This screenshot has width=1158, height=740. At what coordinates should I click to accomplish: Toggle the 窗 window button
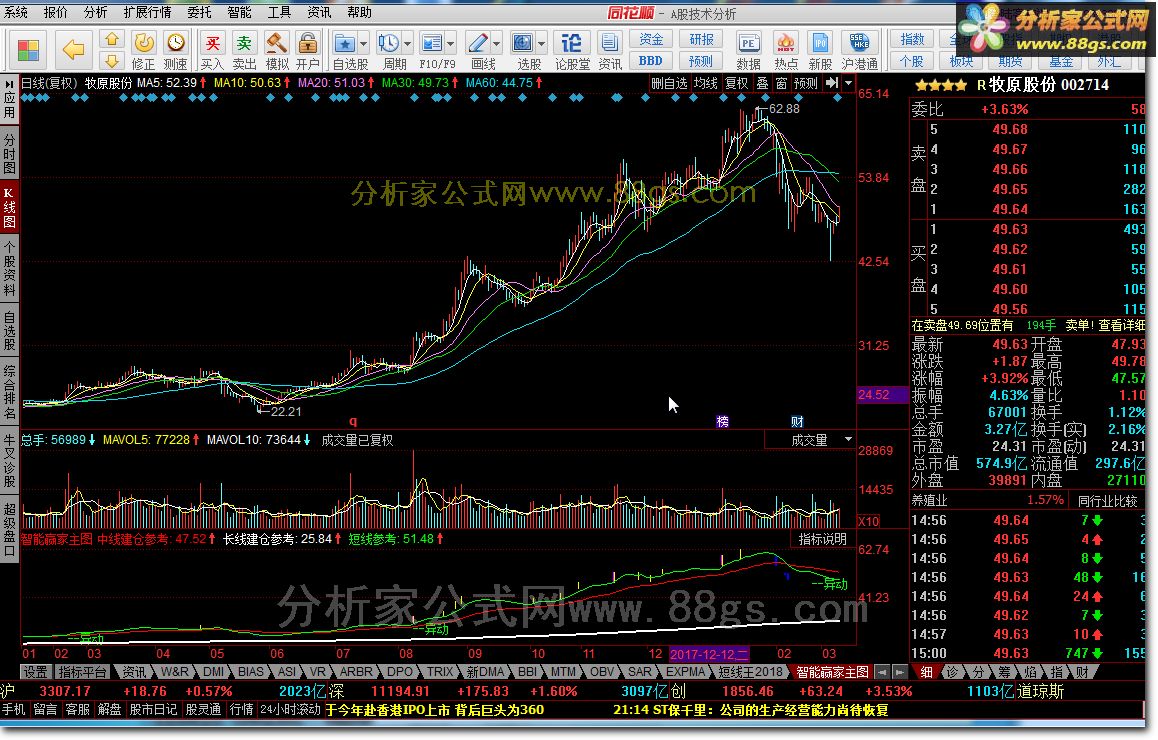[781, 83]
